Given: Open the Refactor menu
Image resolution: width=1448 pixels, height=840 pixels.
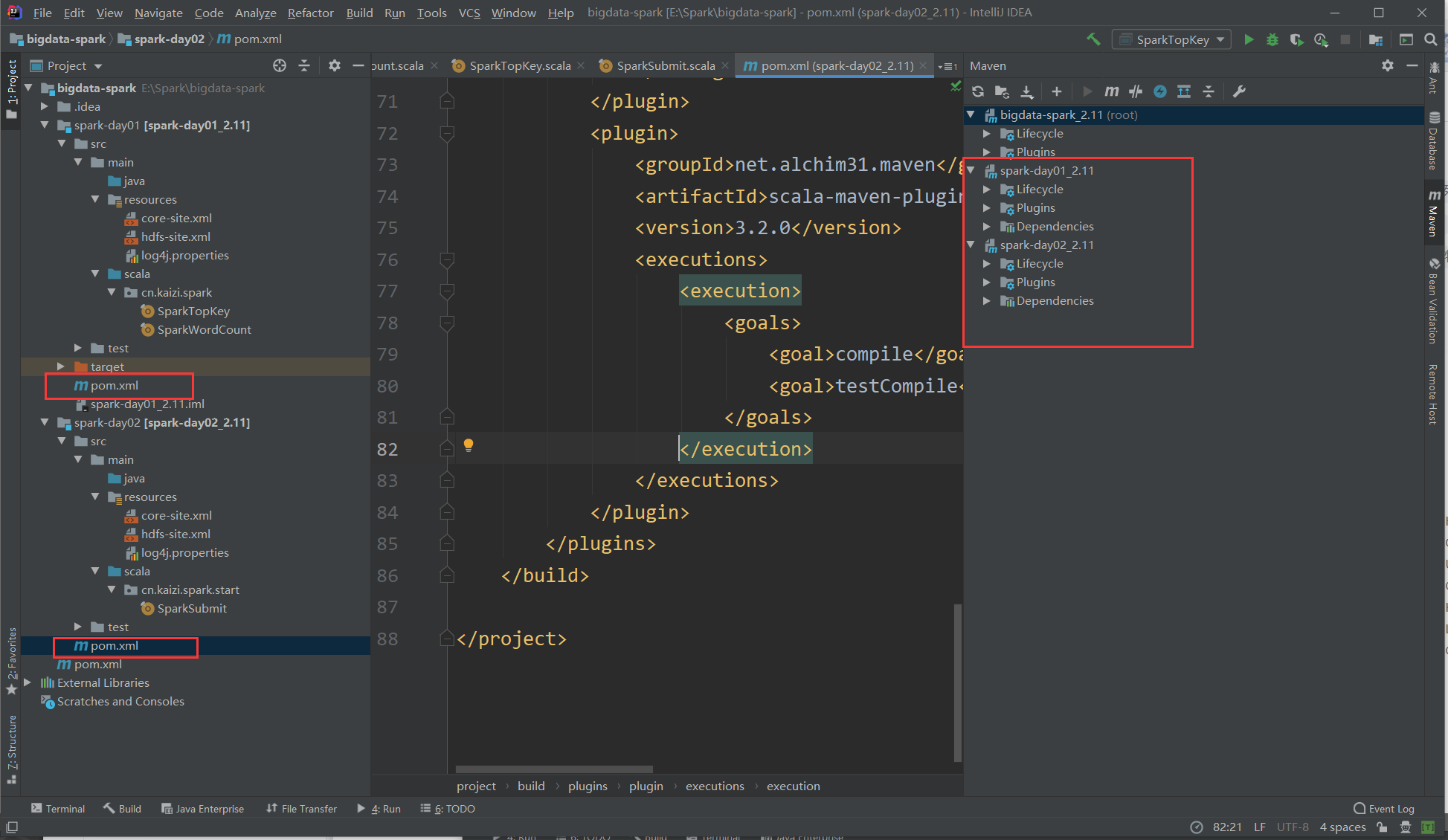Looking at the screenshot, I should 310,13.
